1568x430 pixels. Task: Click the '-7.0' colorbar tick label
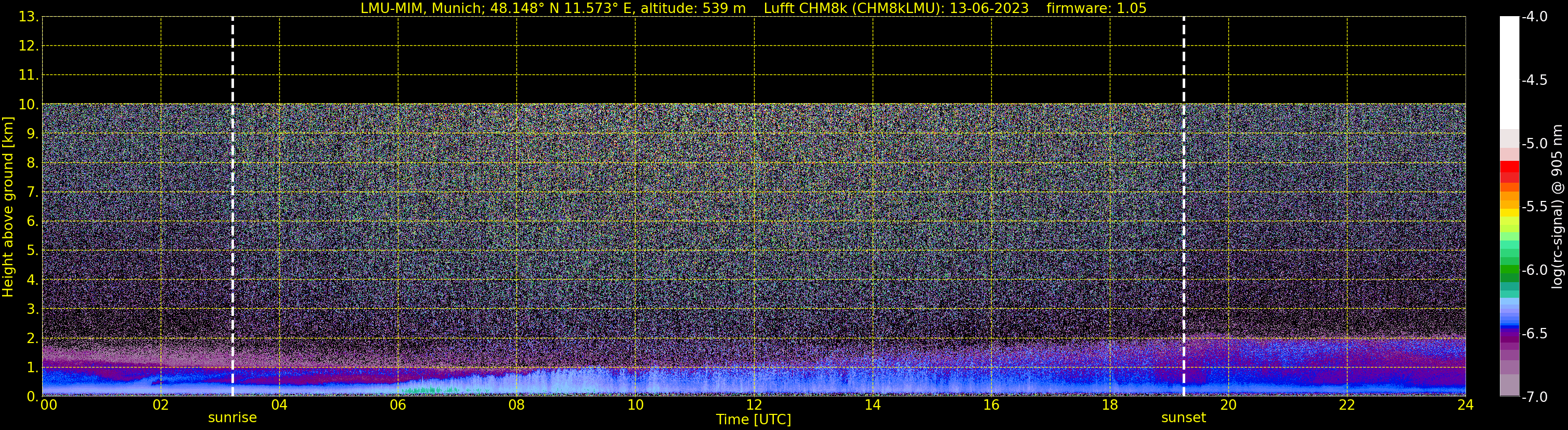coord(1534,397)
